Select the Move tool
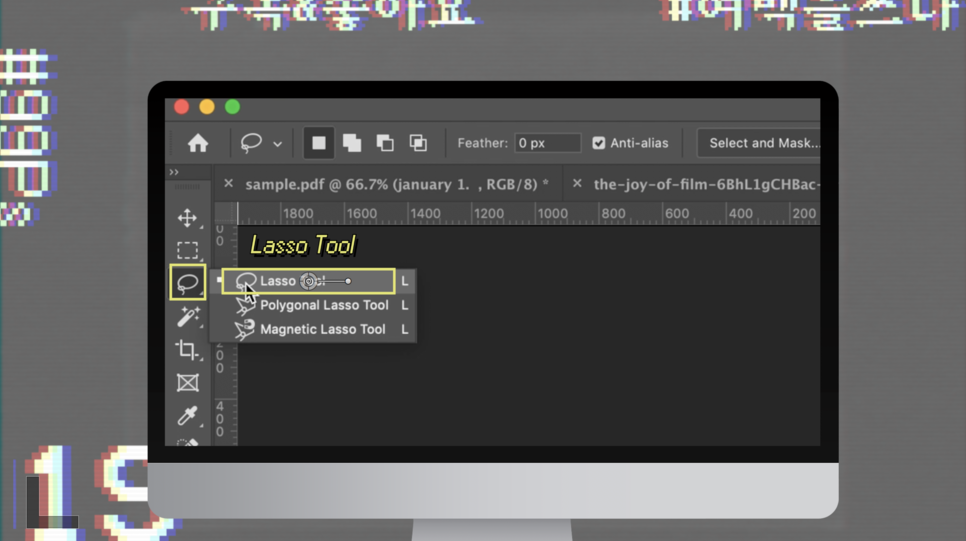 [x=187, y=218]
